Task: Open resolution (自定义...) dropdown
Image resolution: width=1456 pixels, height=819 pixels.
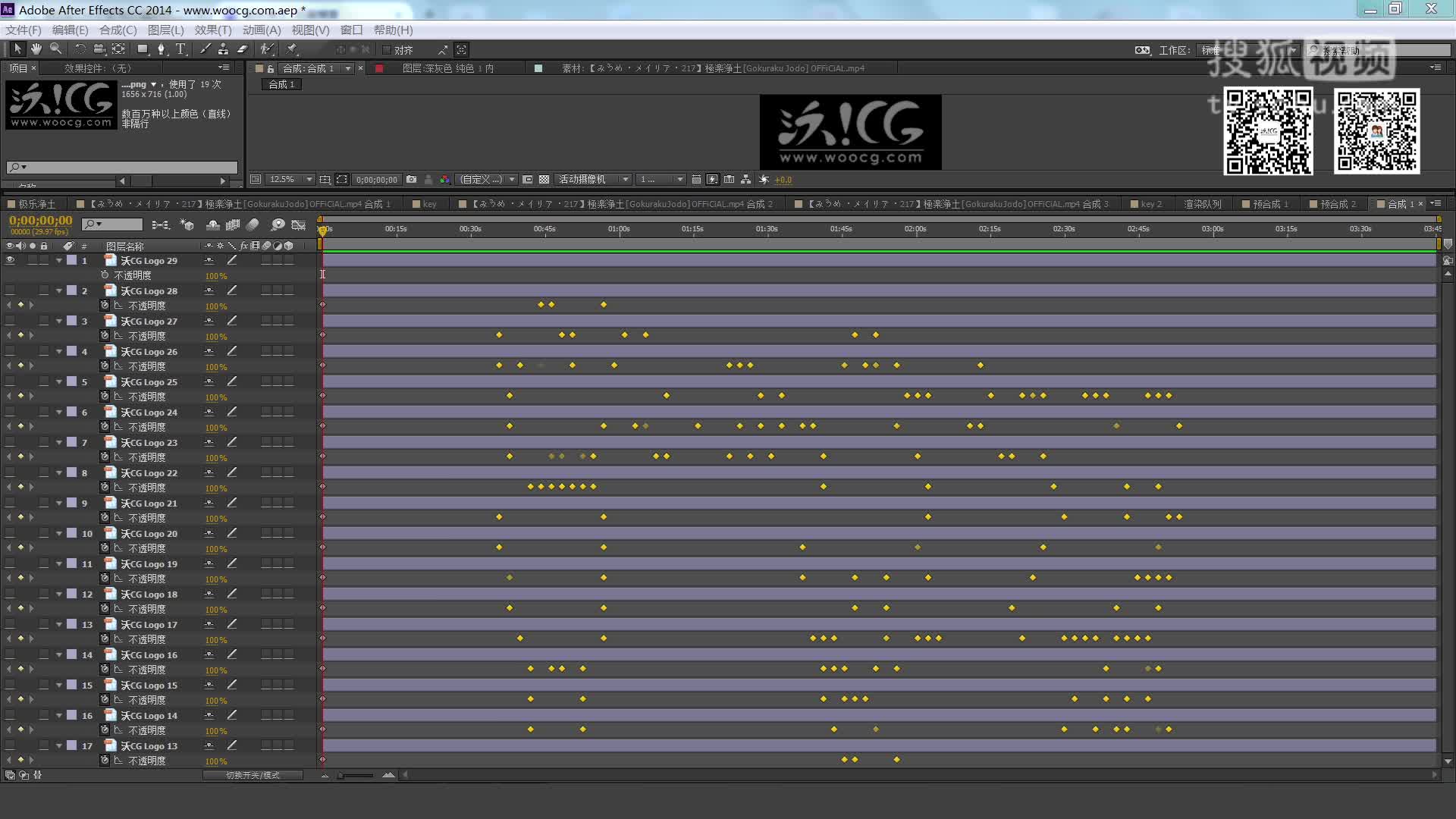Action: pyautogui.click(x=486, y=180)
